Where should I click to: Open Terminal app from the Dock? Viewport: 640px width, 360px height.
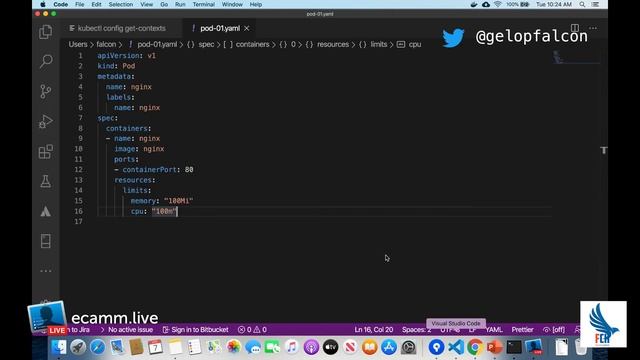(514, 347)
